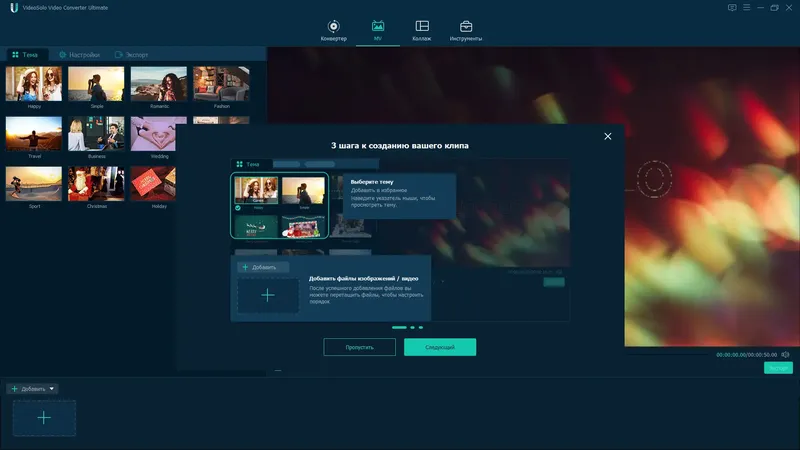Select the Wedding theme thumbnail
The image size is (800, 450).
pyautogui.click(x=153, y=134)
